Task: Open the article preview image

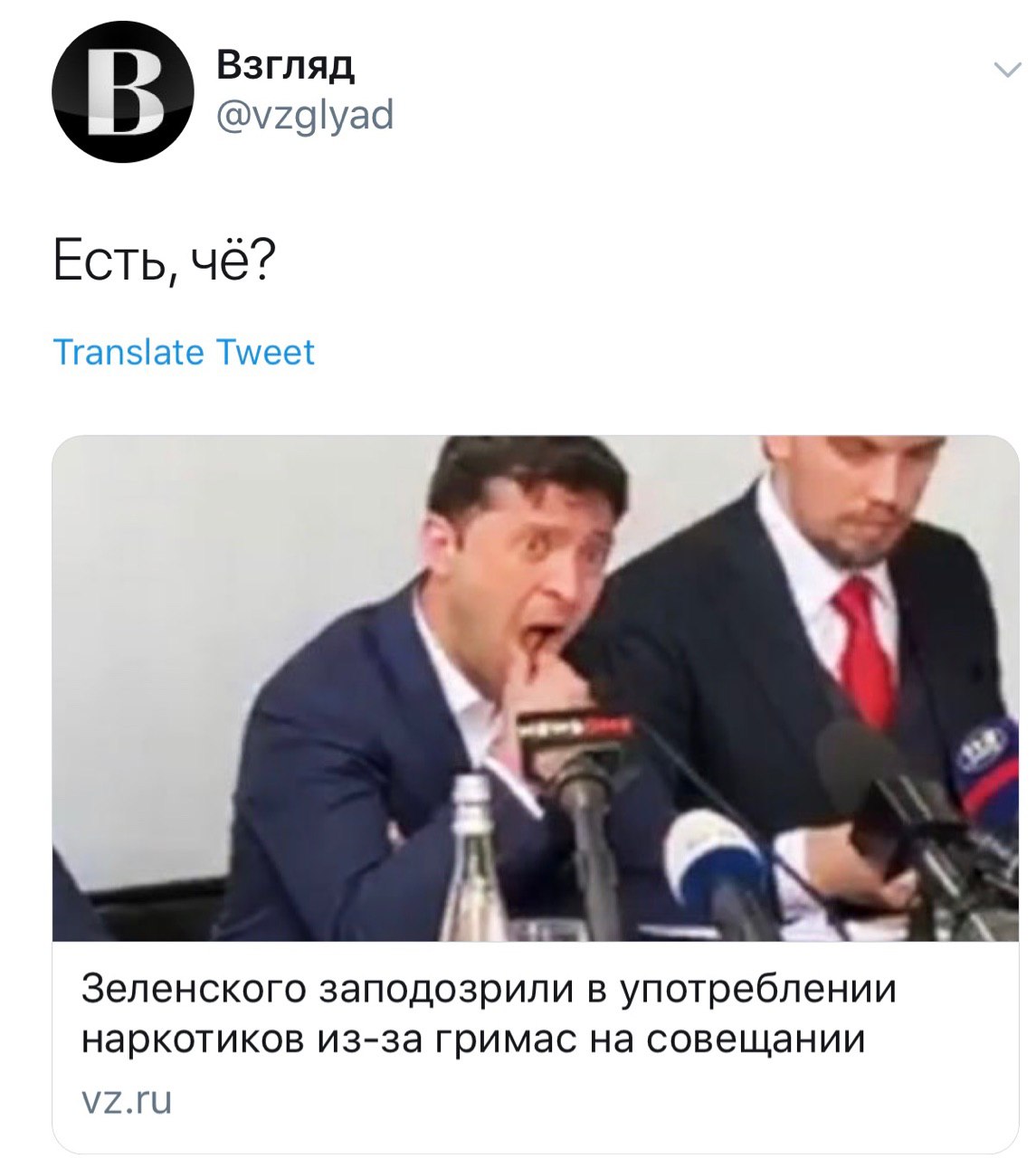Action: 536,688
